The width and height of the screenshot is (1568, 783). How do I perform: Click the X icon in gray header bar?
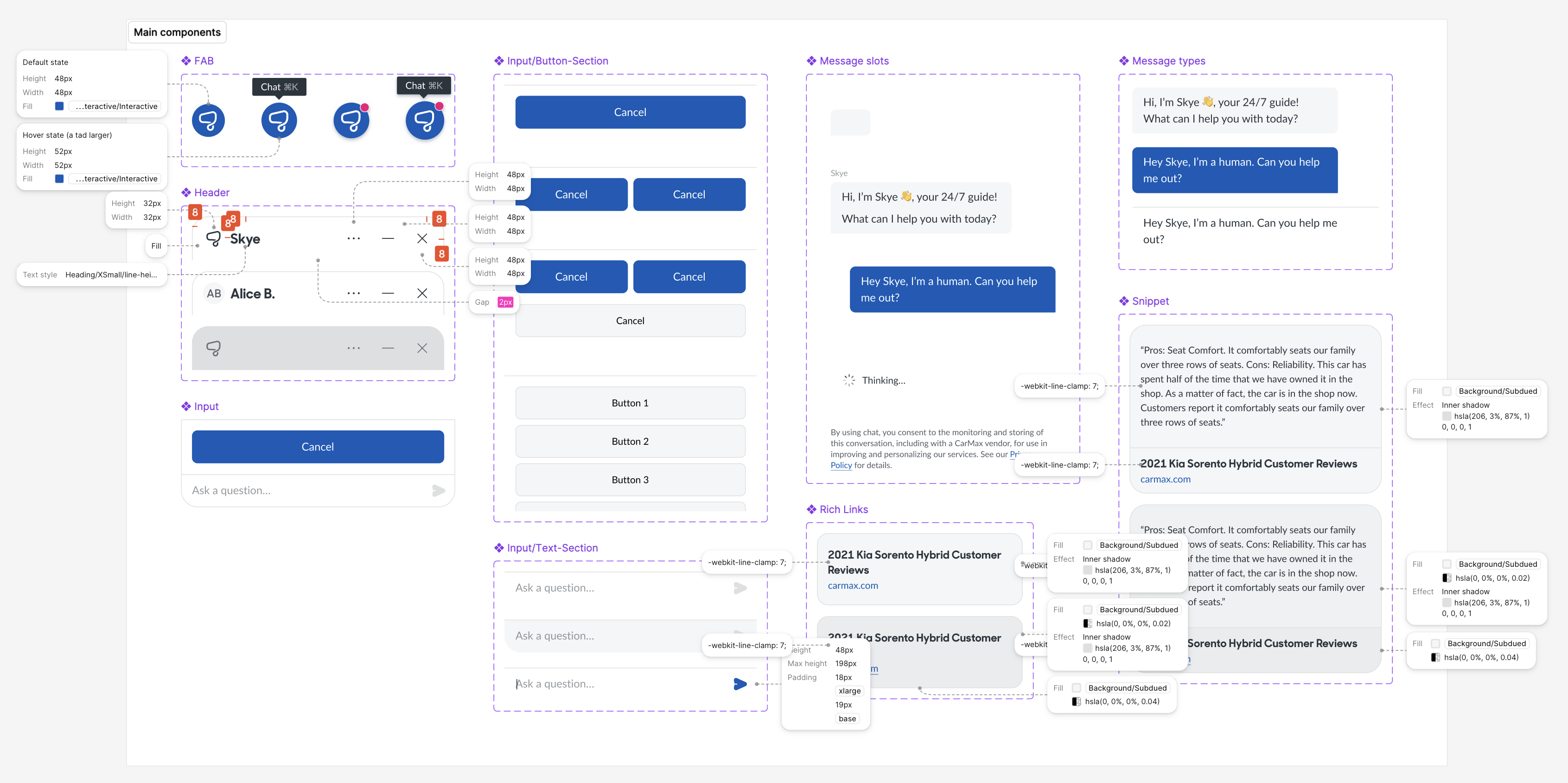pyautogui.click(x=422, y=348)
